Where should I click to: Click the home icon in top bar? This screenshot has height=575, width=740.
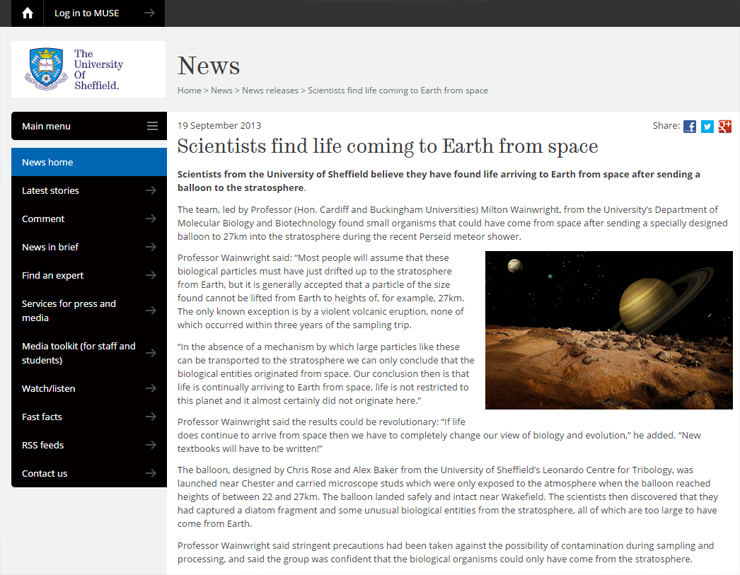tap(27, 13)
